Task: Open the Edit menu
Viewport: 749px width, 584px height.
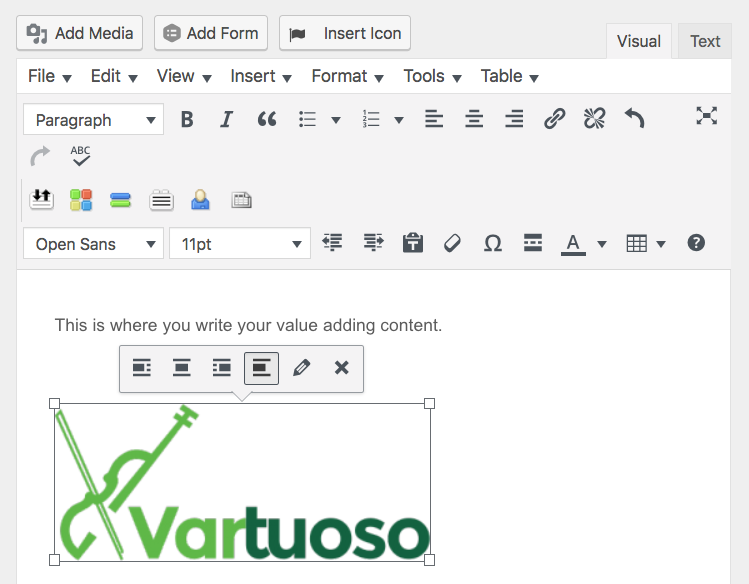Action: pyautogui.click(x=114, y=76)
